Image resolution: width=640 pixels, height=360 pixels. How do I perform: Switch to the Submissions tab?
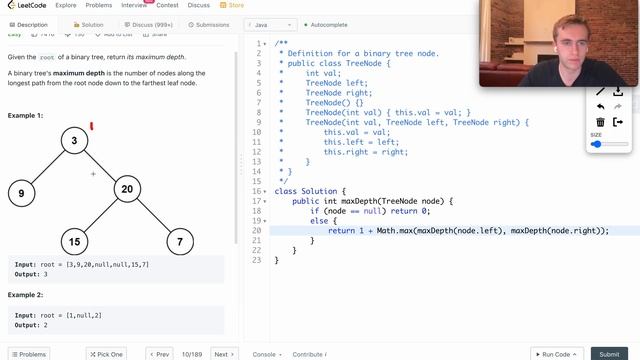click(209, 25)
